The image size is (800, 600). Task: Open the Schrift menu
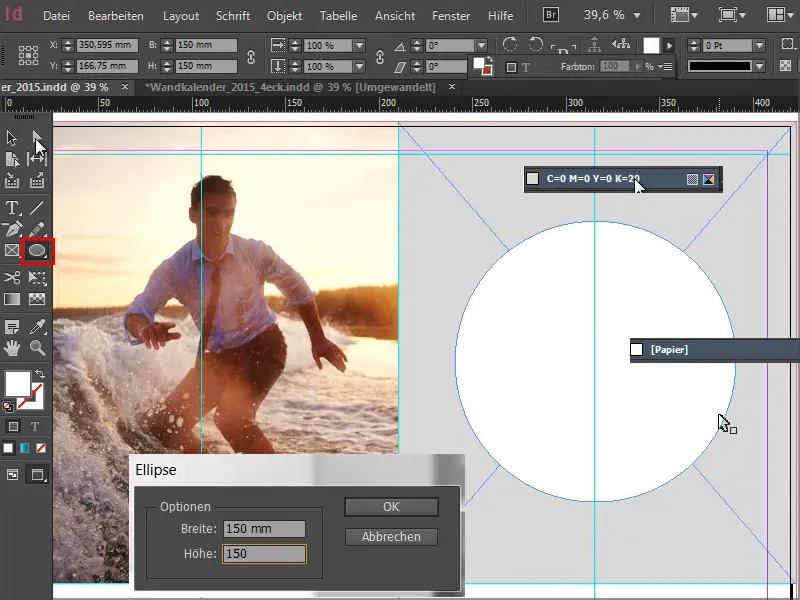(x=233, y=16)
